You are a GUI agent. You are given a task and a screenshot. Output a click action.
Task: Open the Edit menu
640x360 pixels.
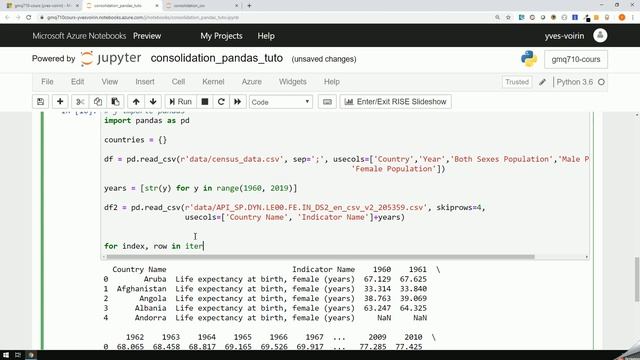click(x=78, y=82)
